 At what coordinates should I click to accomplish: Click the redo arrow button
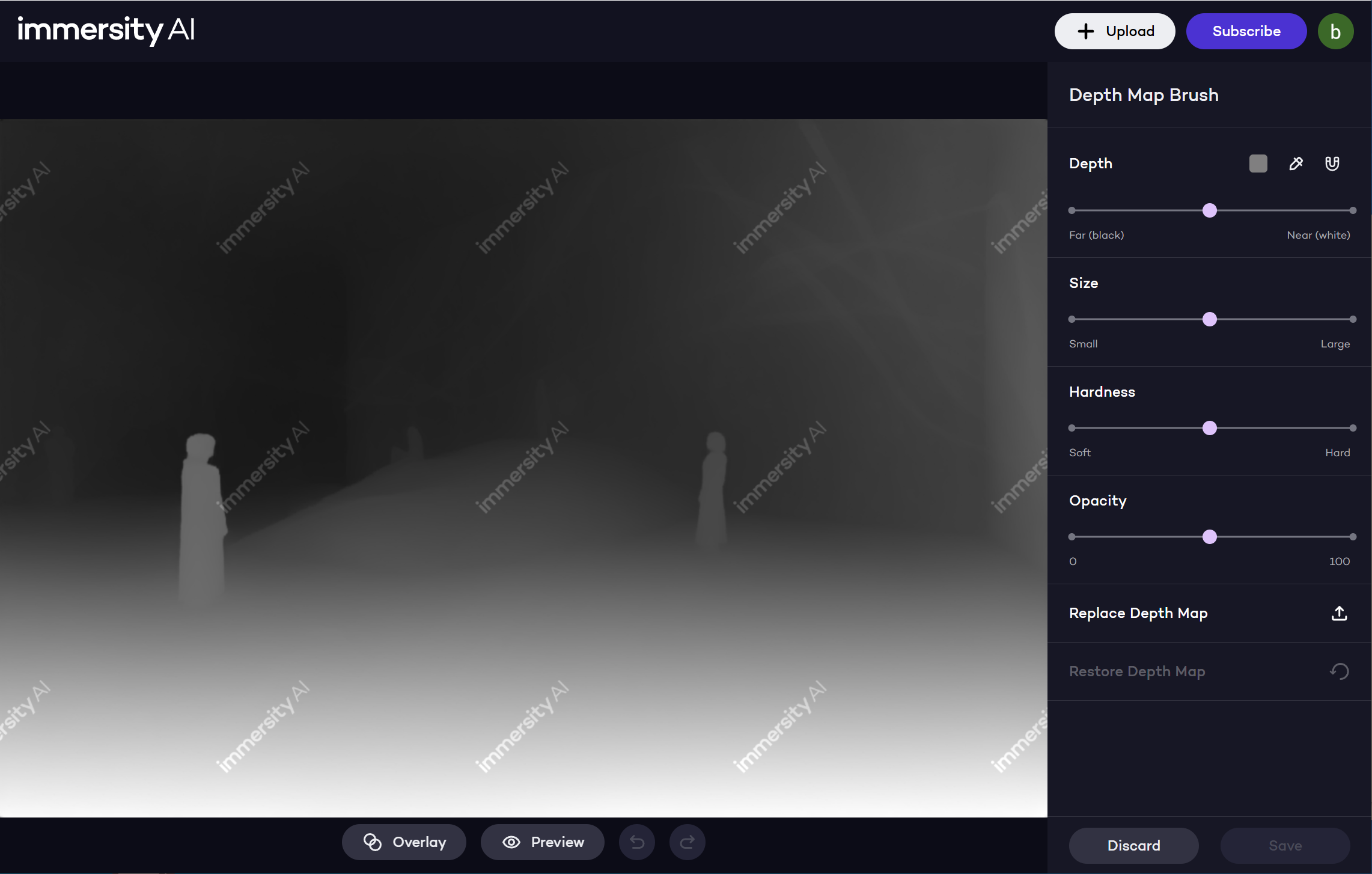pos(687,842)
